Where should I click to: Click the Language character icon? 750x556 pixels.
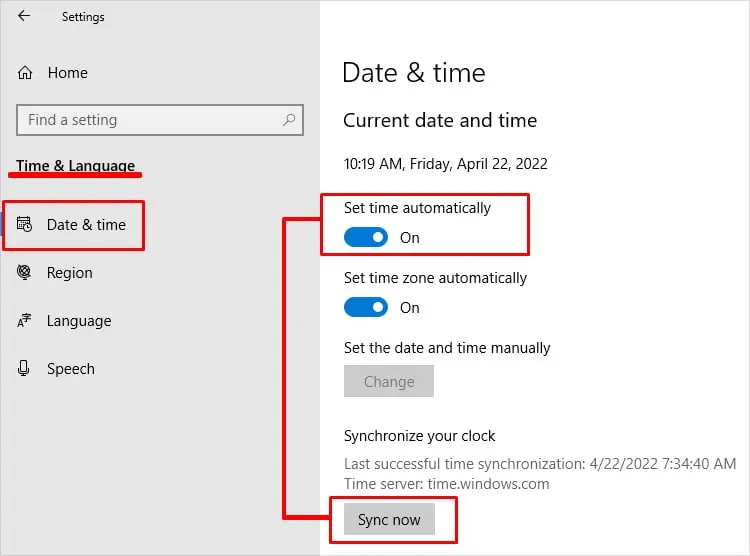pos(24,320)
